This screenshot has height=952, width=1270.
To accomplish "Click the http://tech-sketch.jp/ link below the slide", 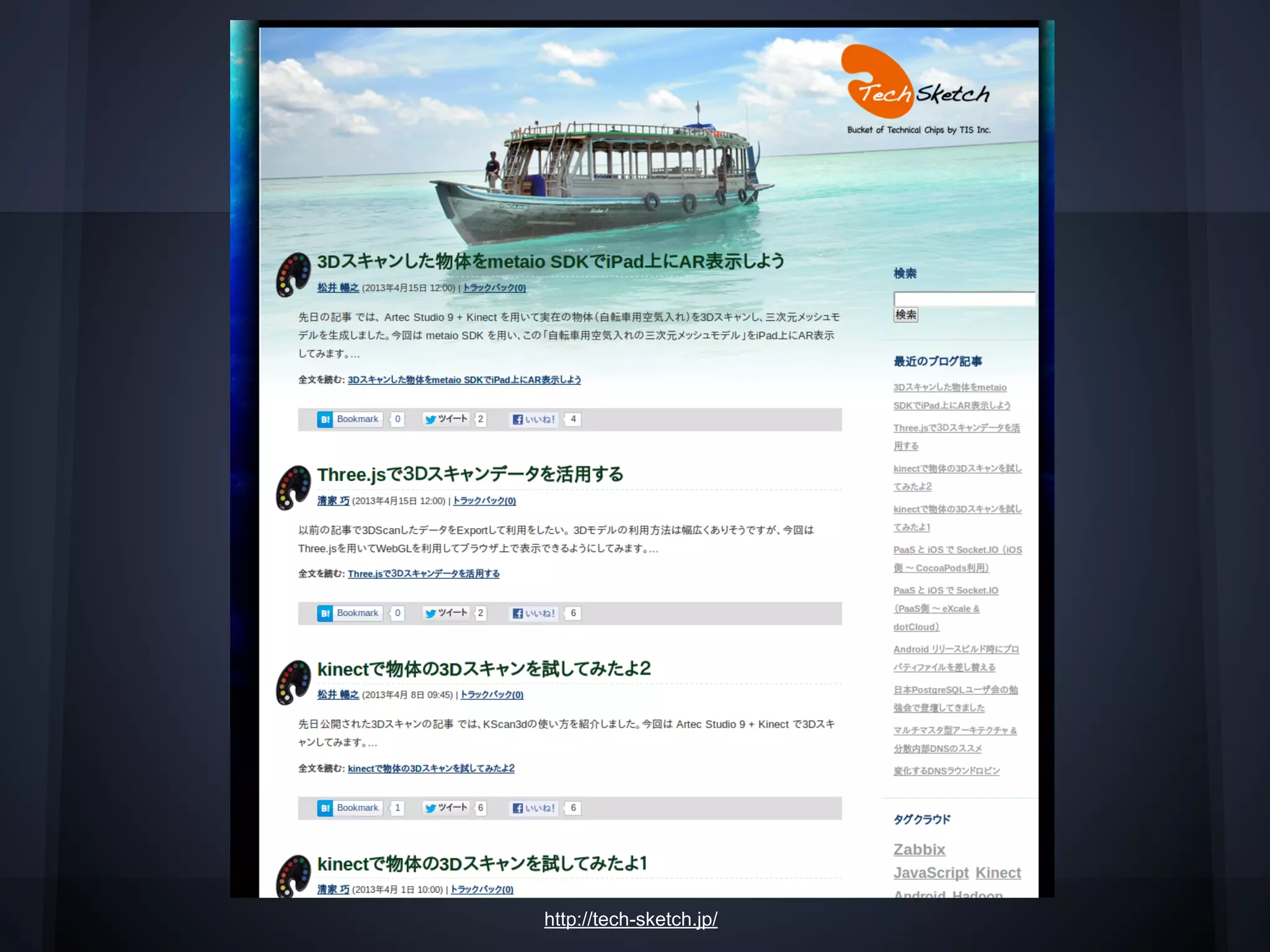I will tap(631, 919).
